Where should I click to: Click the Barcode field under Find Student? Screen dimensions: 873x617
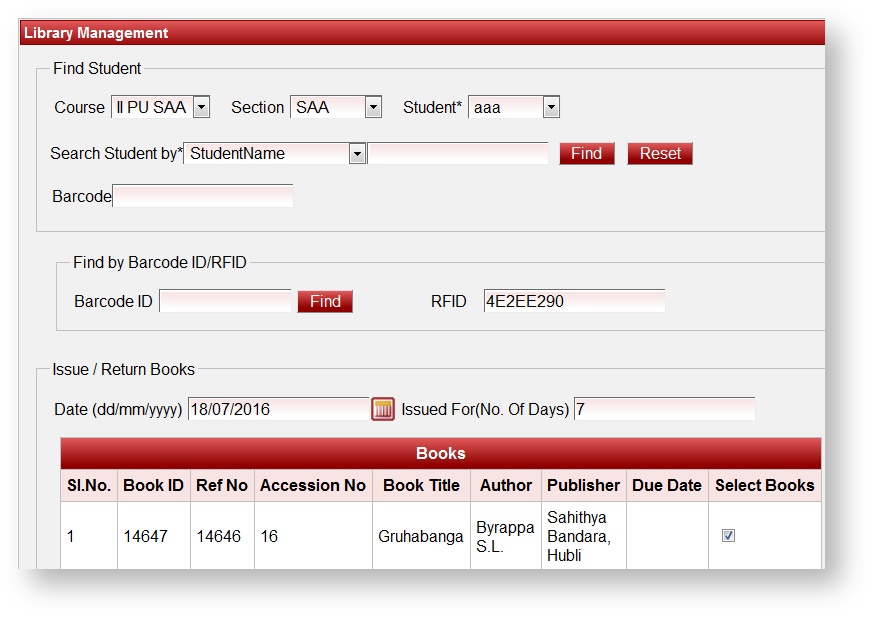tap(203, 197)
